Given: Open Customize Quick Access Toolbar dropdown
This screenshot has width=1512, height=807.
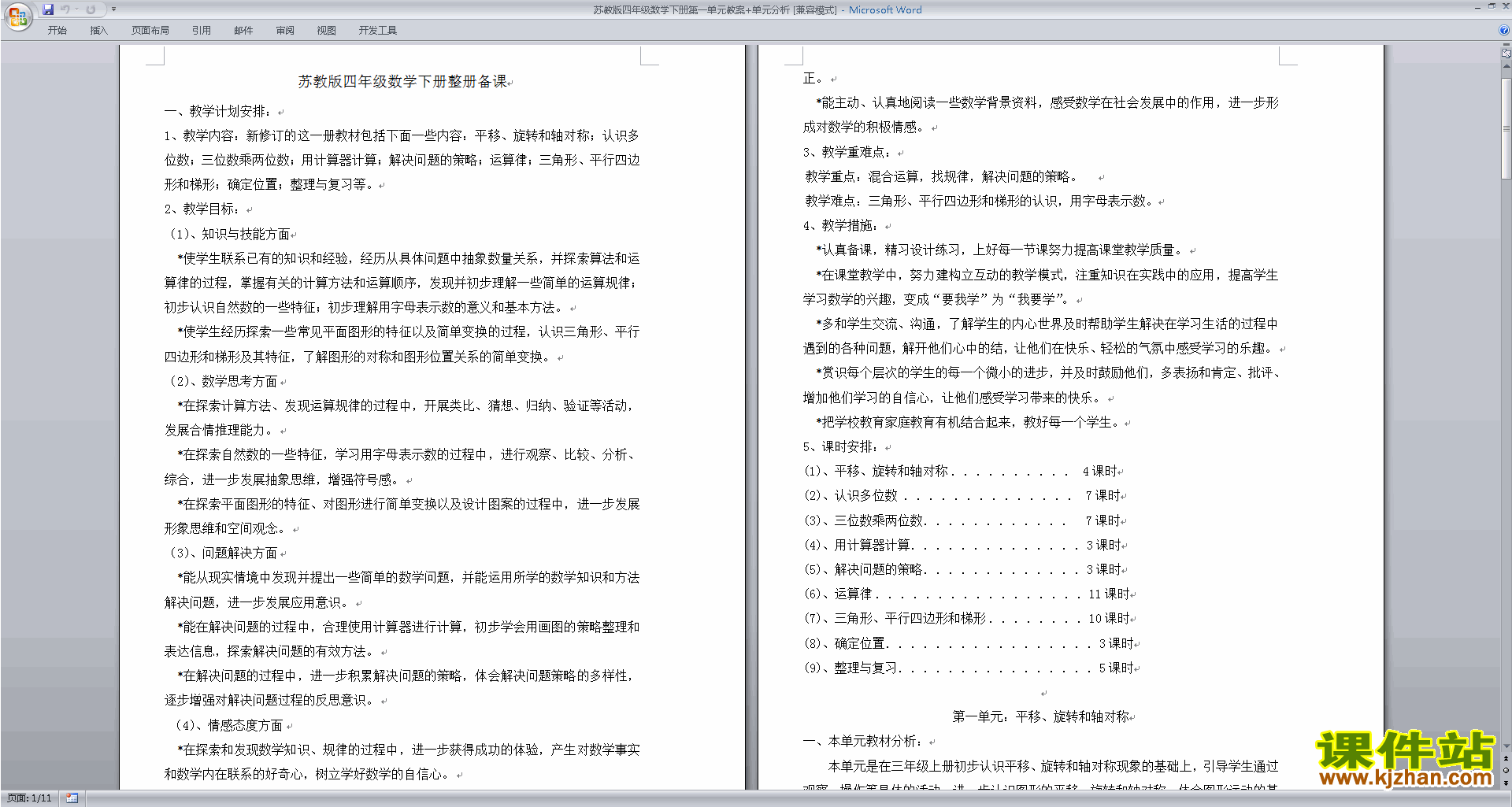Looking at the screenshot, I should pyautogui.click(x=113, y=9).
